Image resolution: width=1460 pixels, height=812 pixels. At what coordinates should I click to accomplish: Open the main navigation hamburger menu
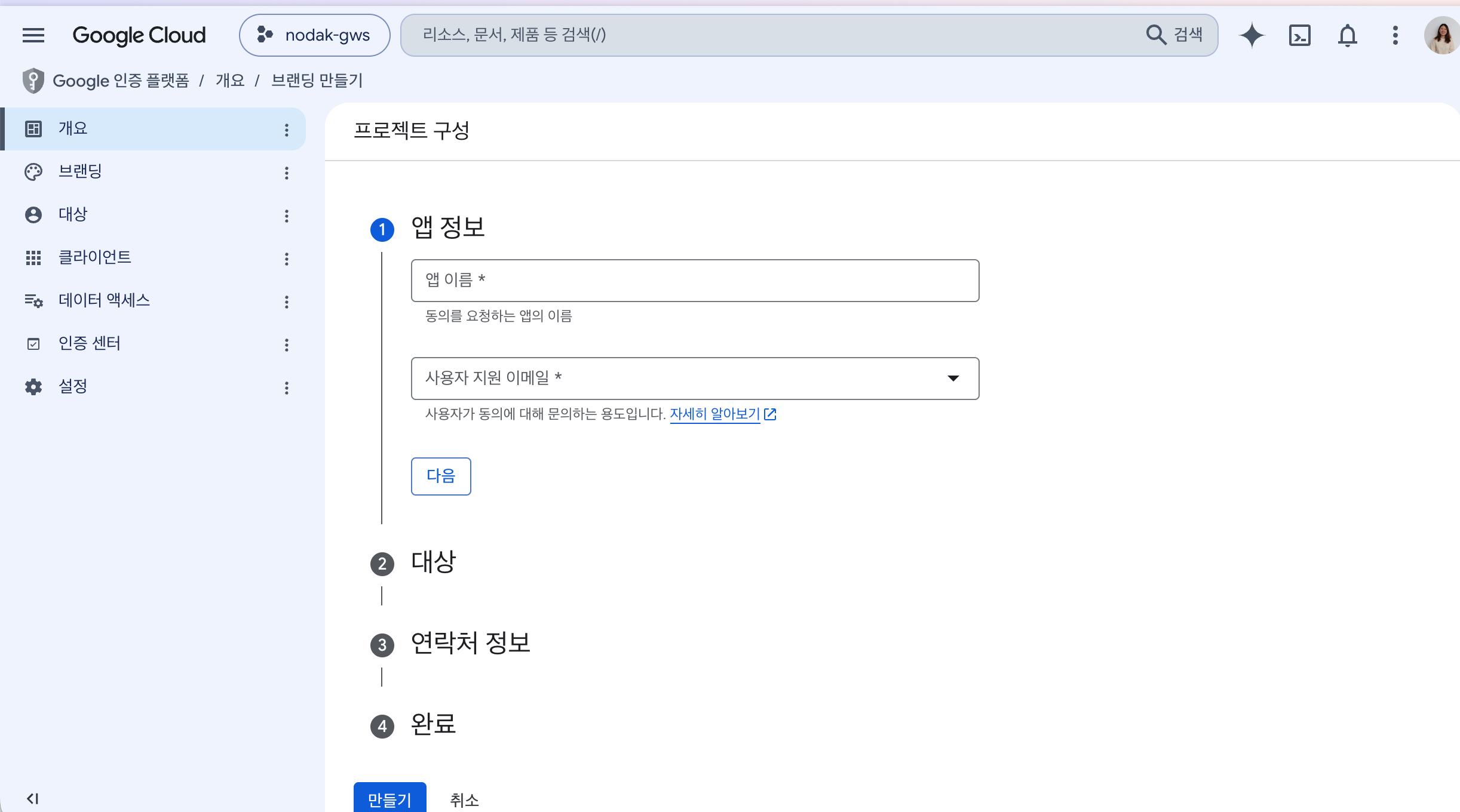(x=33, y=35)
